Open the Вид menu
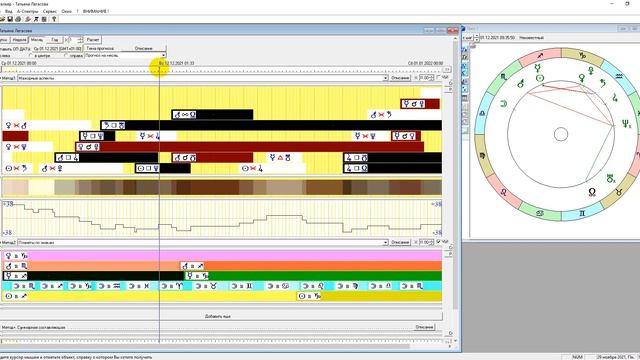 coord(9,11)
